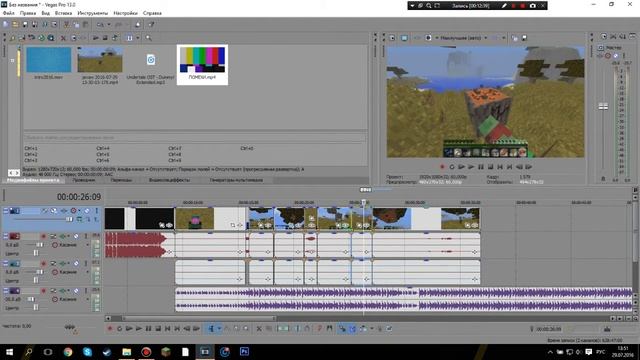Pause playback in the preview window controls

point(481,167)
